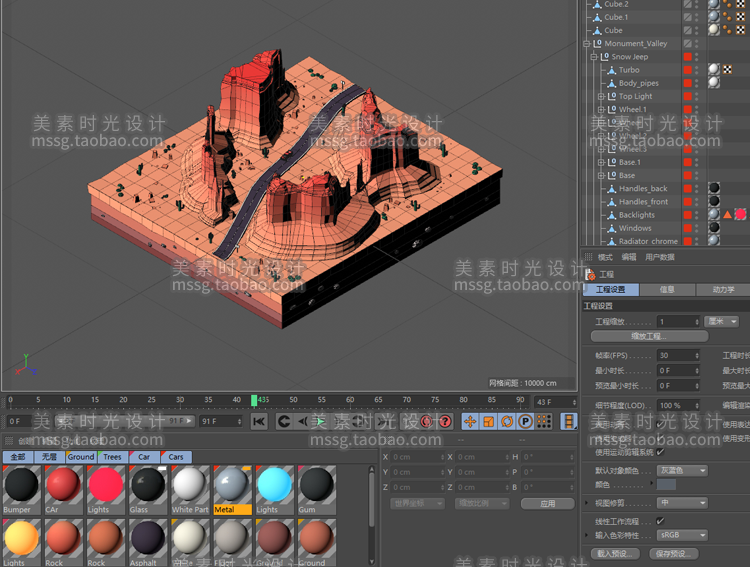The image size is (750, 567).
Task: Toggle Cube visibility dots
Action: pos(697,30)
